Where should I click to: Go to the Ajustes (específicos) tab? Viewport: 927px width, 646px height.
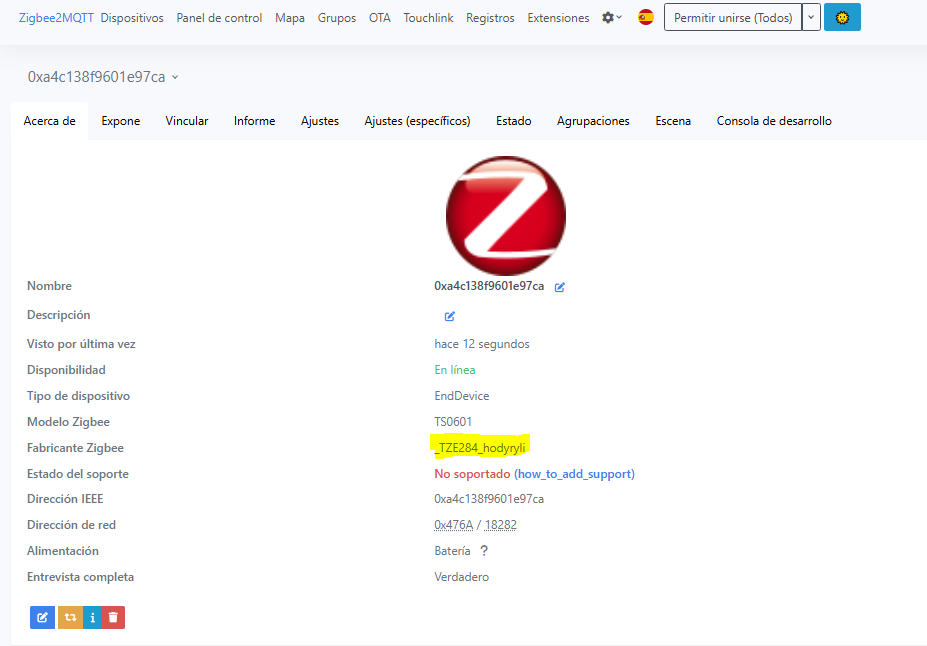coord(417,121)
